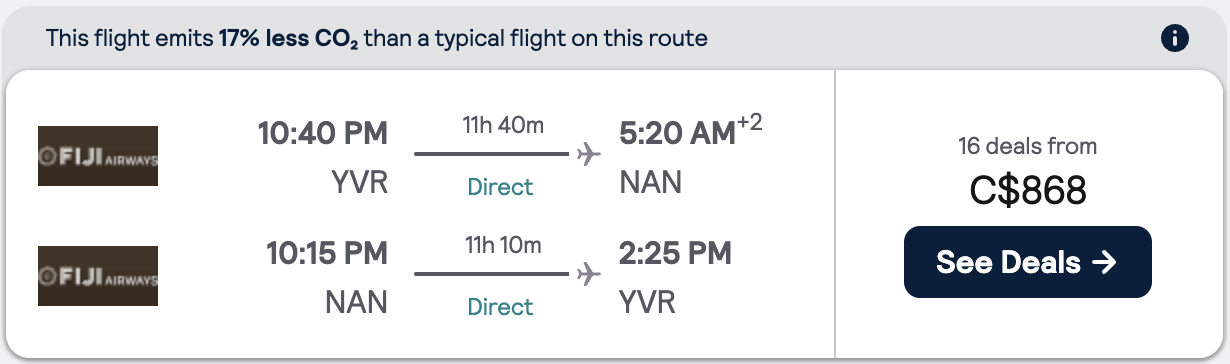Select the 10:40 PM departure time
Image resolution: width=1230 pixels, height=364 pixels.
point(322,134)
